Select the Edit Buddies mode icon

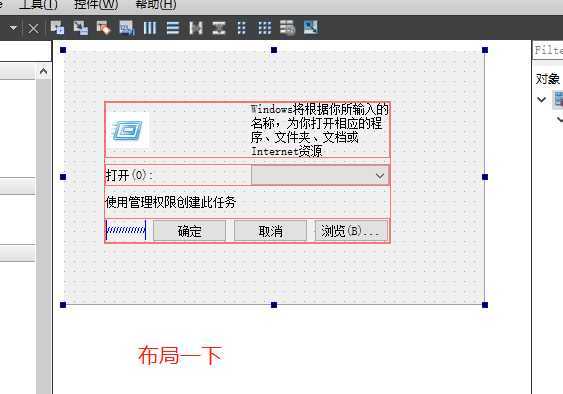[103, 28]
